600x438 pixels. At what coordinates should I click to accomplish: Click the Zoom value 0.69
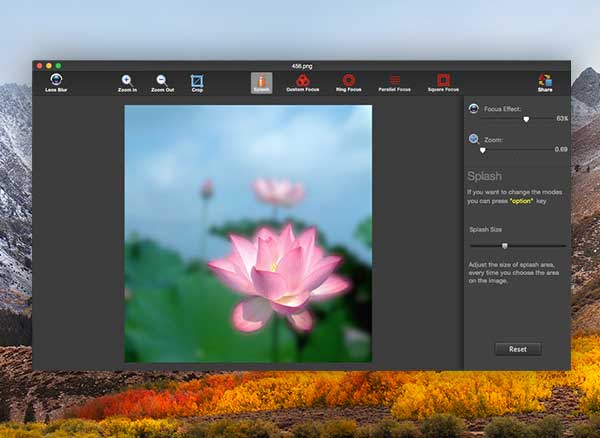(561, 150)
